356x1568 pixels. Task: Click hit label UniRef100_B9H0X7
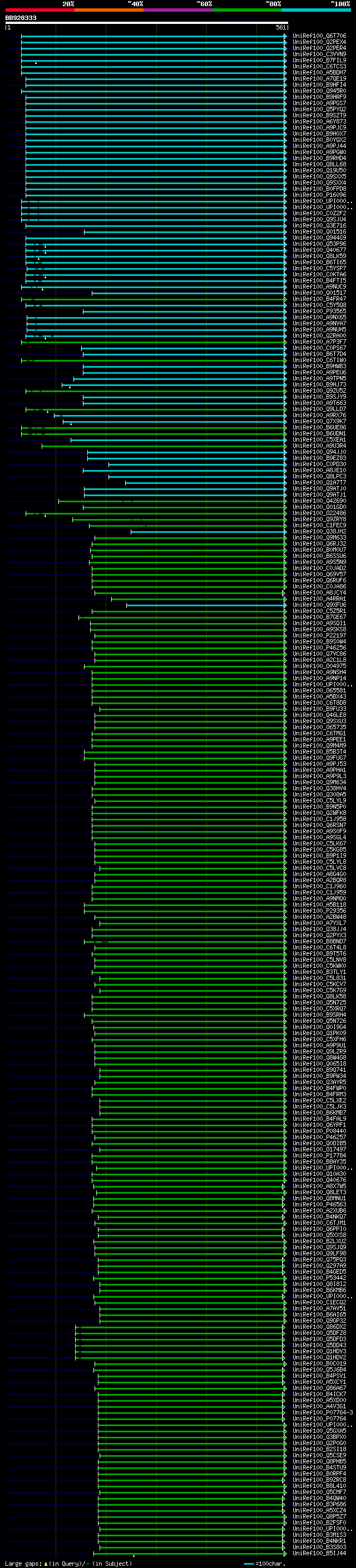tap(319, 133)
